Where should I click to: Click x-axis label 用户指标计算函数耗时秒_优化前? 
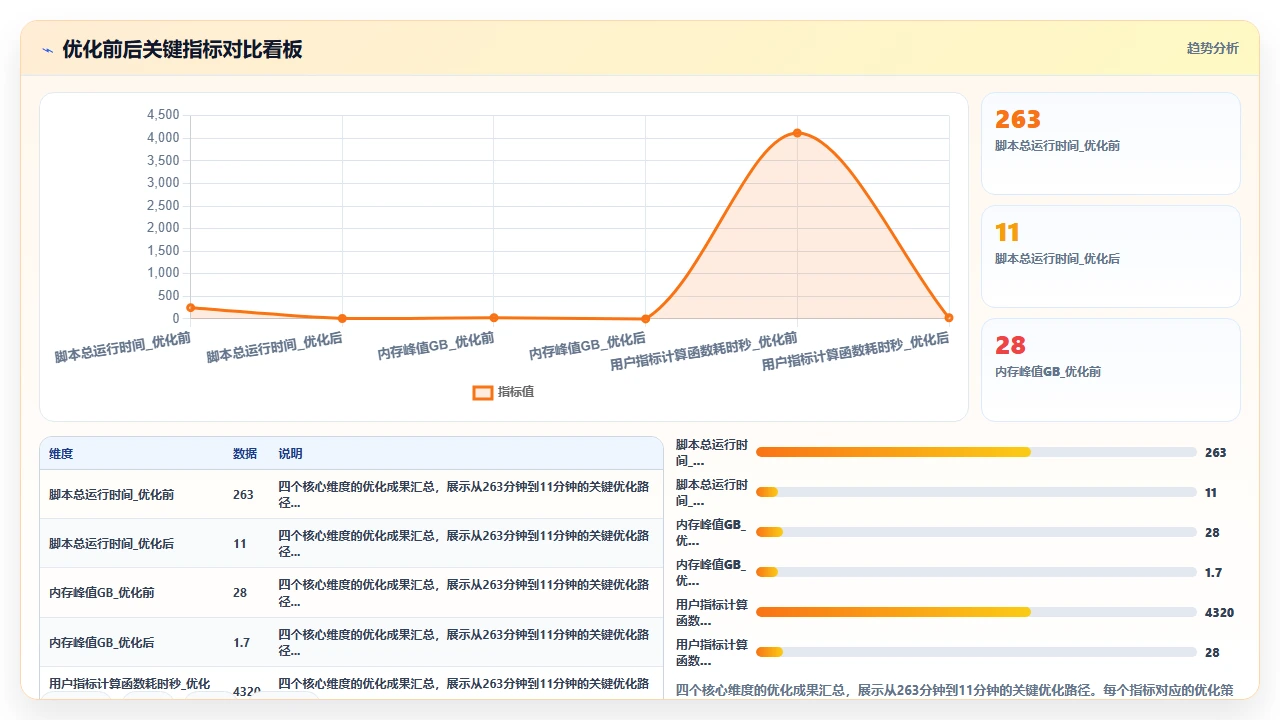pos(704,351)
